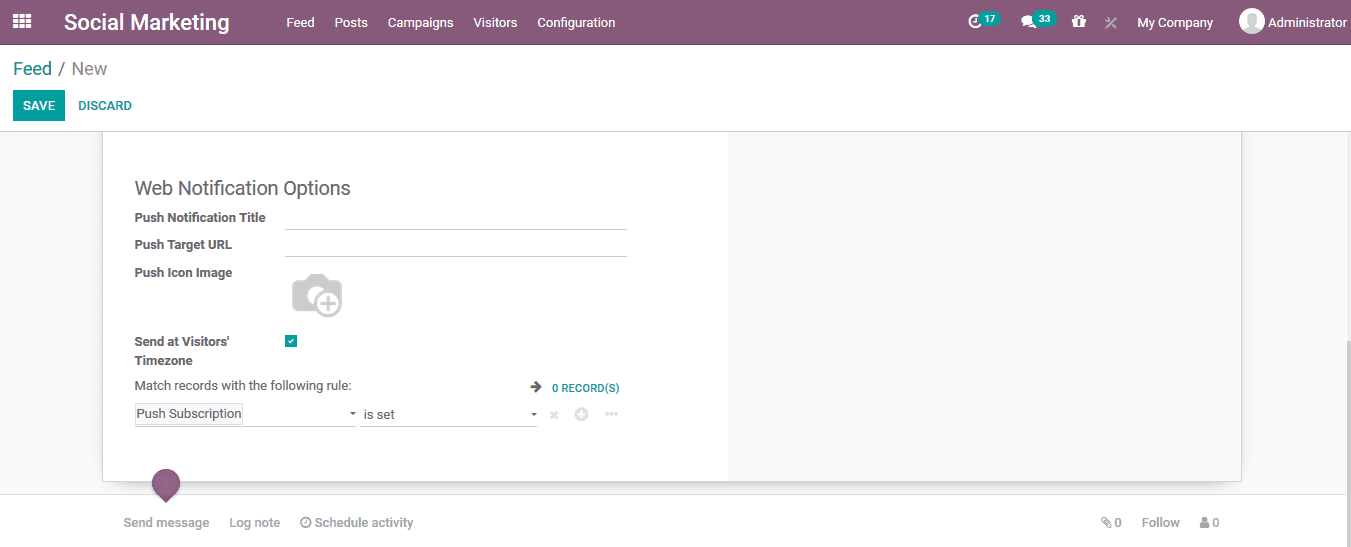
Task: Delete the filter rule with x icon
Action: pyautogui.click(x=554, y=414)
